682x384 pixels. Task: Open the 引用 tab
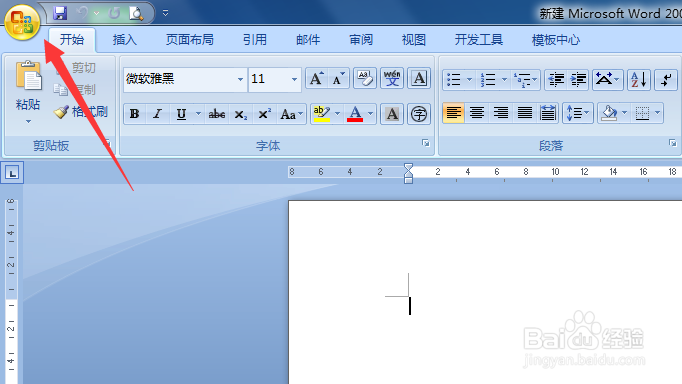[254, 40]
